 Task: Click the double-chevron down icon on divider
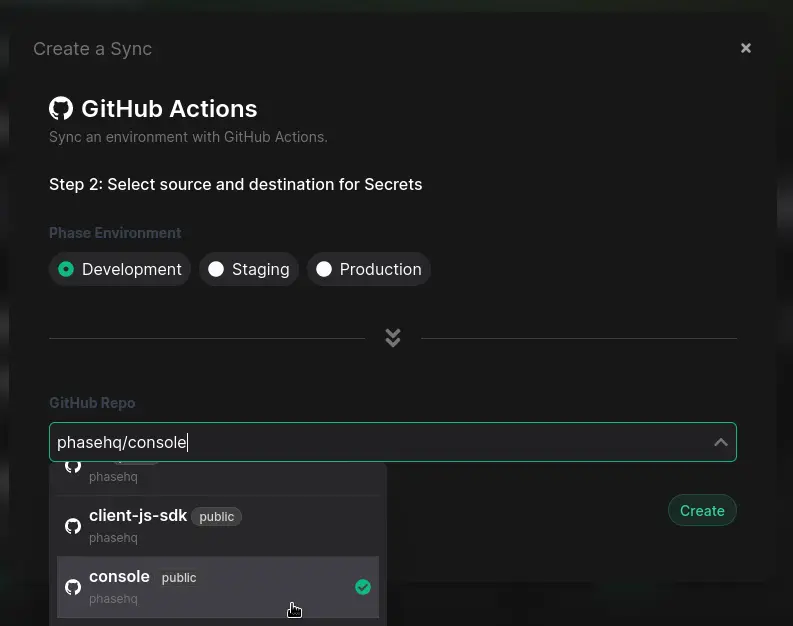[393, 338]
